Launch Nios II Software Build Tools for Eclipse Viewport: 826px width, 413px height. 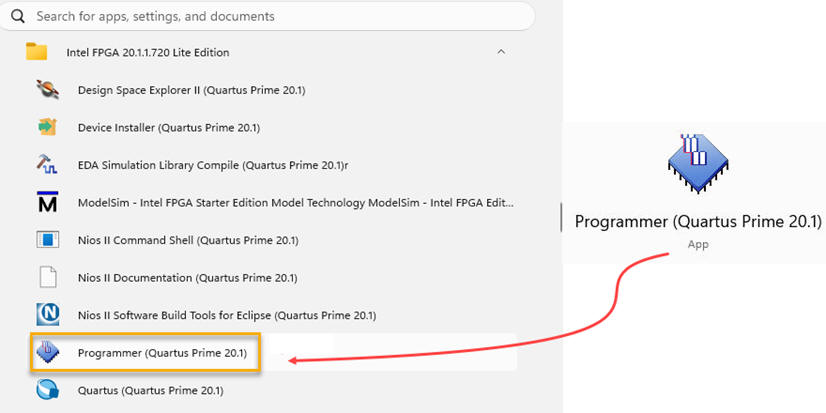click(x=227, y=316)
